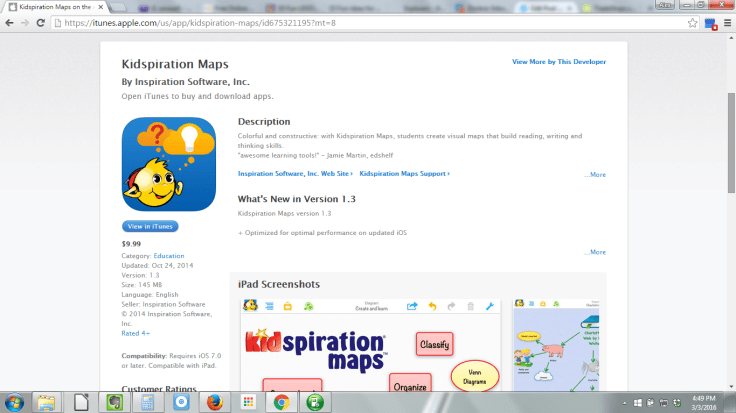
Task: Open Kidspiration Maps Support link
Action: tap(404, 174)
